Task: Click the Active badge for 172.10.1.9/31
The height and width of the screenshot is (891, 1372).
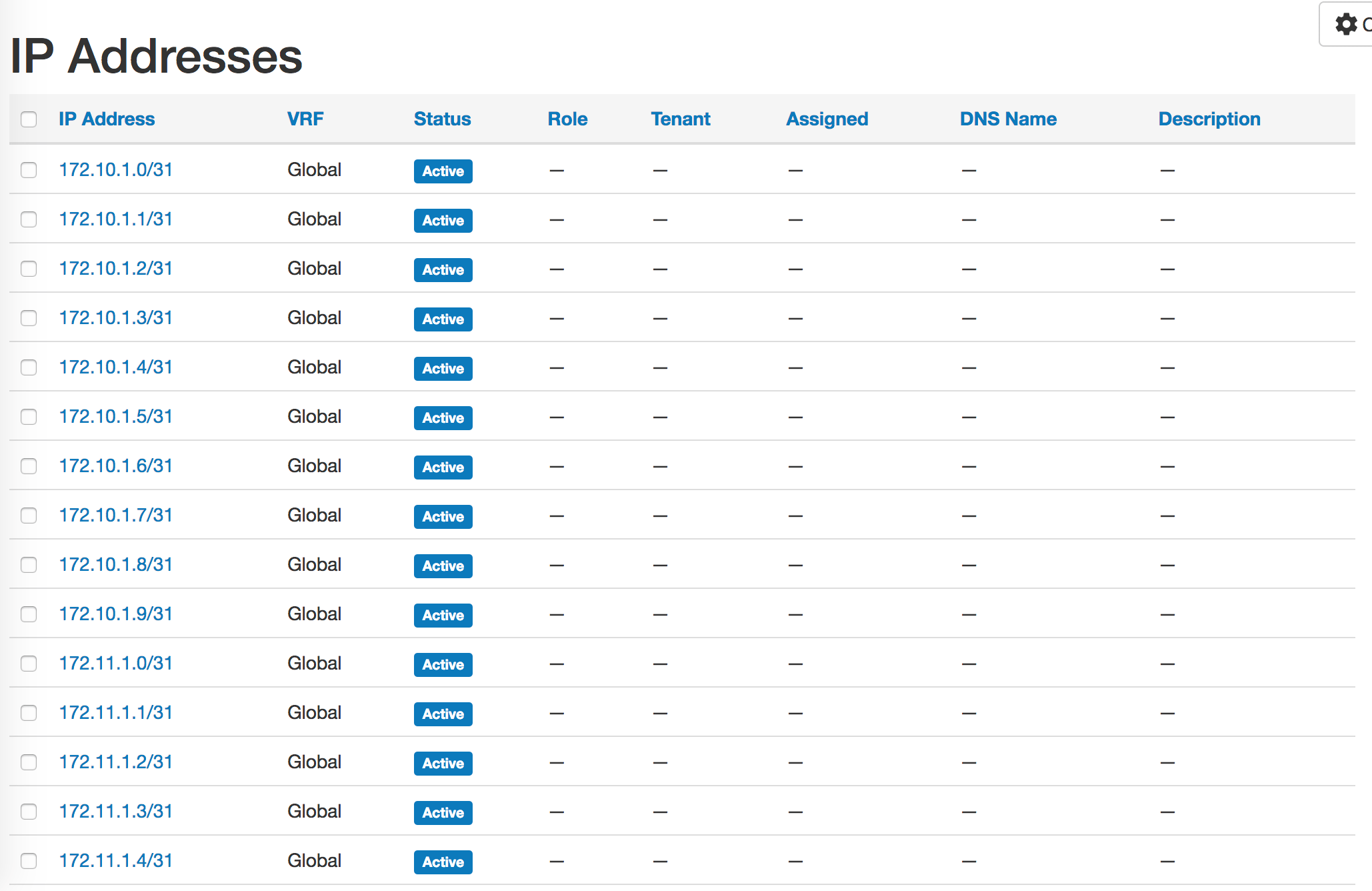Action: point(443,615)
